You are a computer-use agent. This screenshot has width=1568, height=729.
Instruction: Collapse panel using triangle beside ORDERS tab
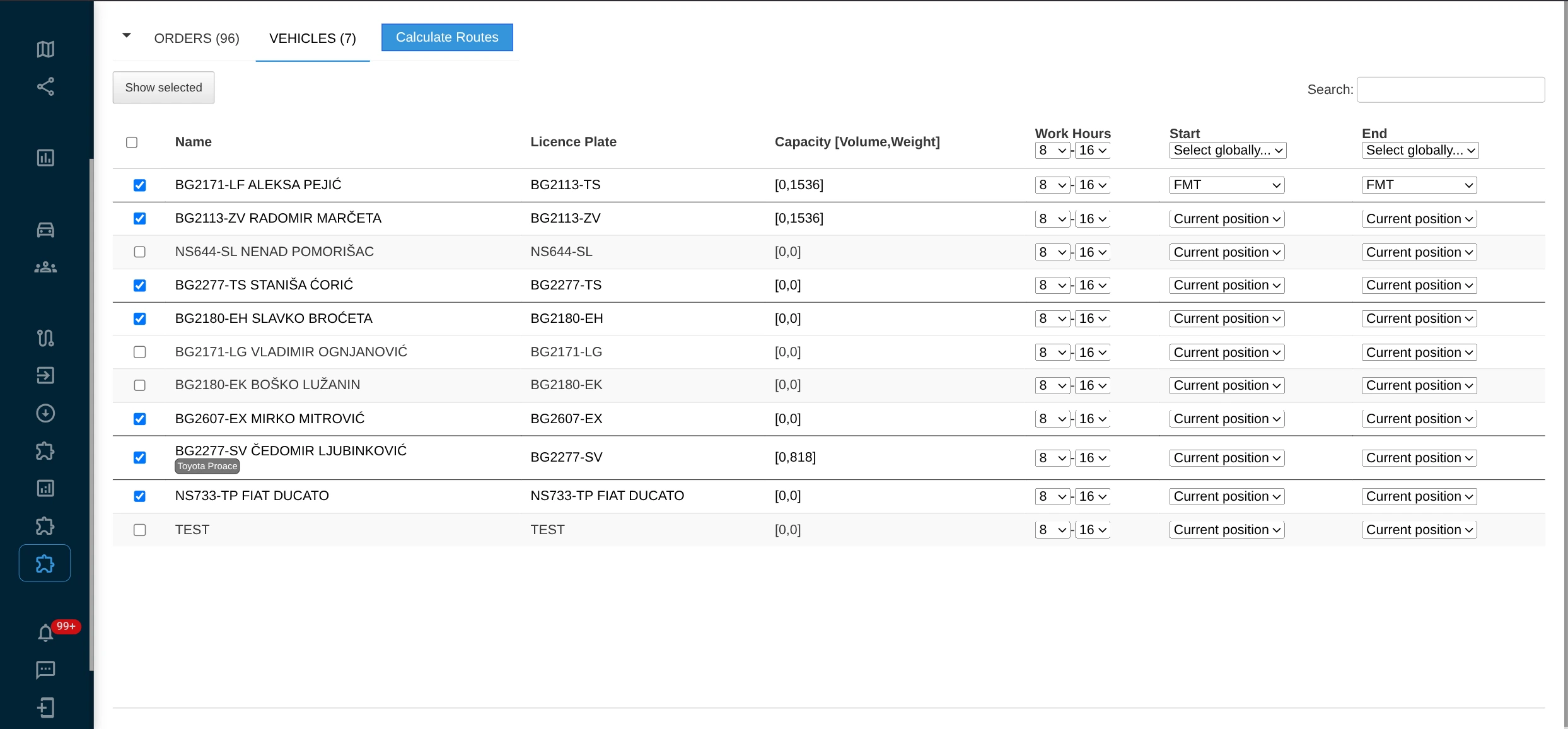point(127,35)
